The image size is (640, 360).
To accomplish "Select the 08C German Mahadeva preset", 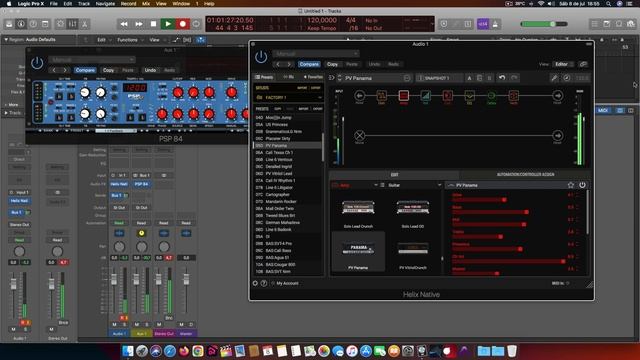I will (288, 222).
